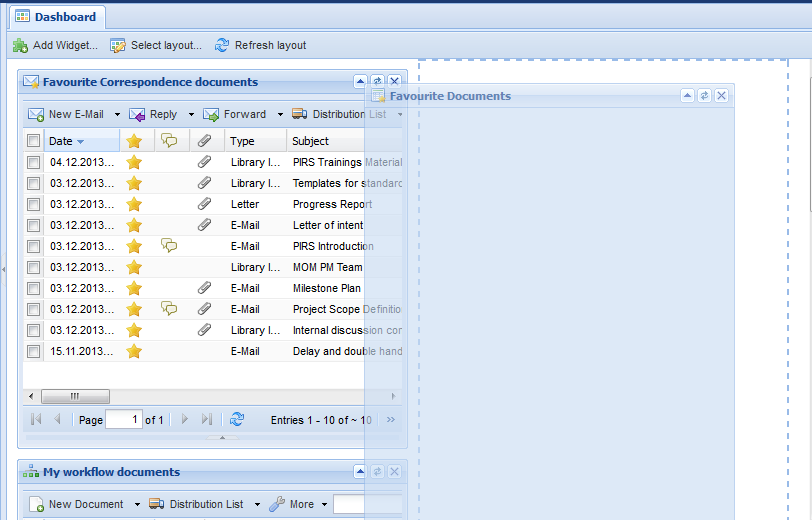812x520 pixels.
Task: Toggle star on MOM PM Team row
Action: (134, 267)
